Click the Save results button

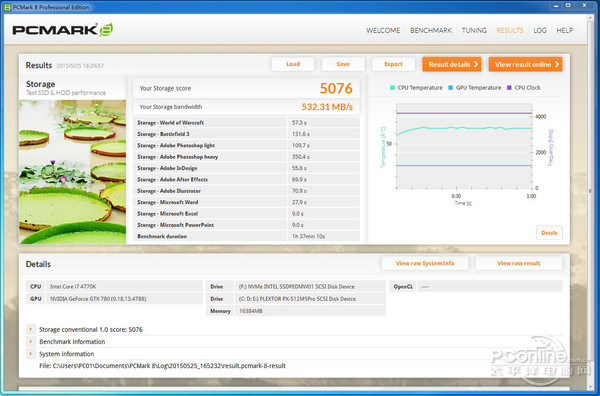pos(343,64)
